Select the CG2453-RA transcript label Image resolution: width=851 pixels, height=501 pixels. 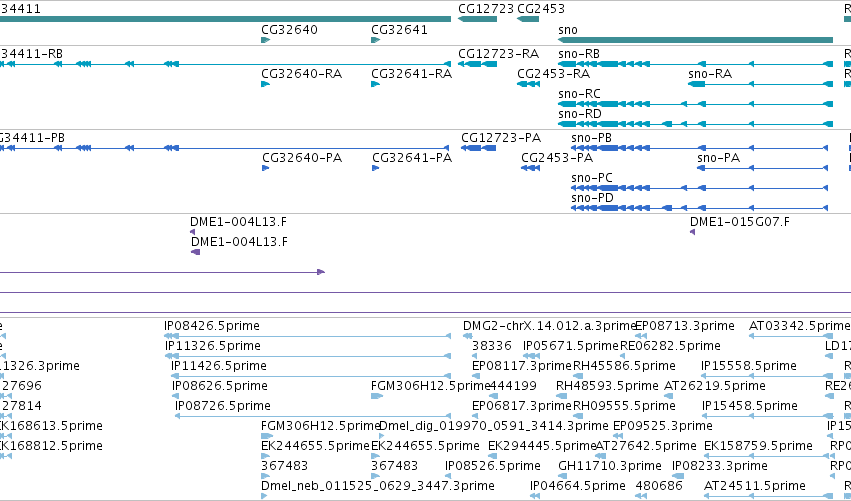click(554, 74)
